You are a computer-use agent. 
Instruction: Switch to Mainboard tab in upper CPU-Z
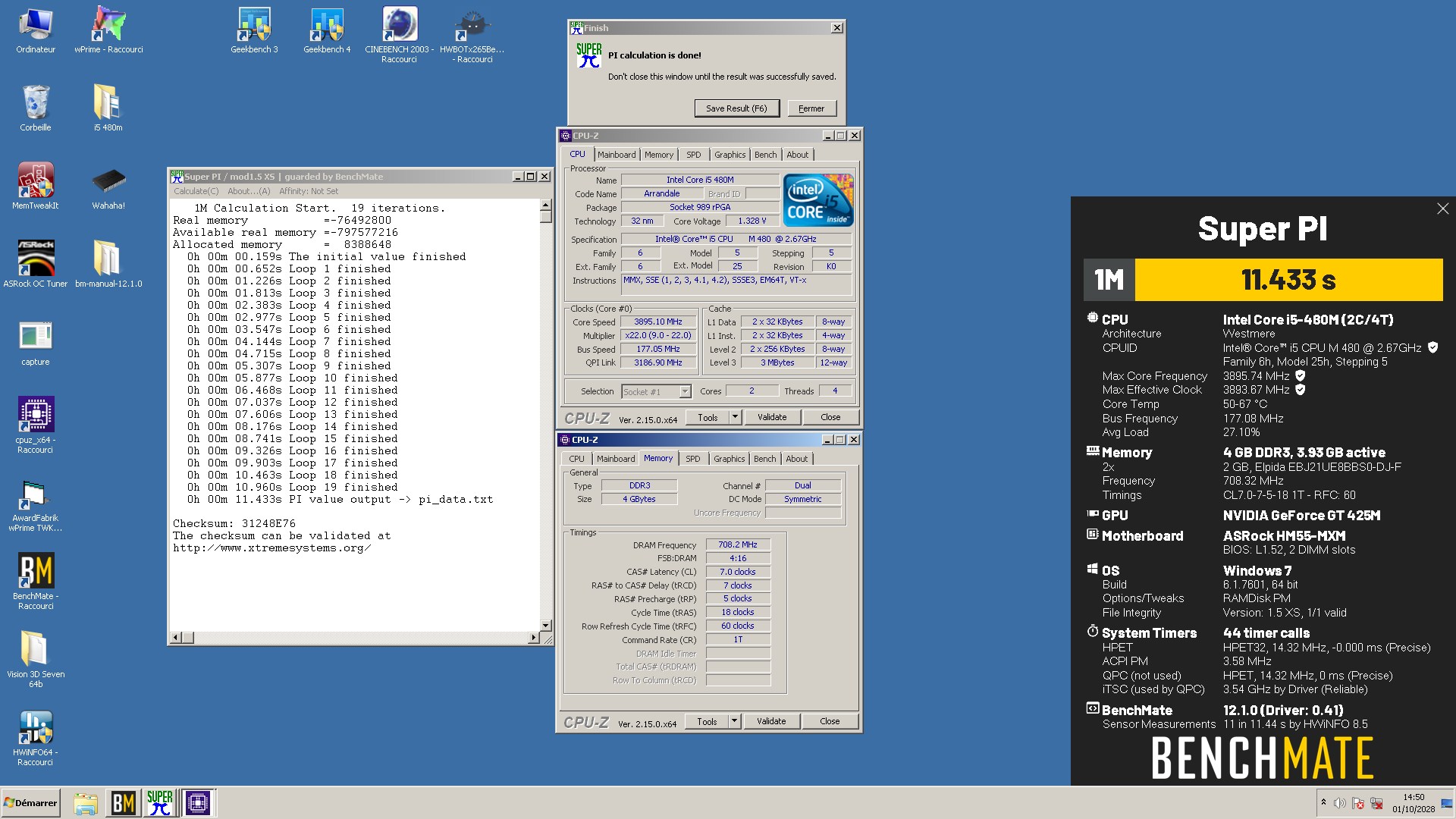click(617, 155)
